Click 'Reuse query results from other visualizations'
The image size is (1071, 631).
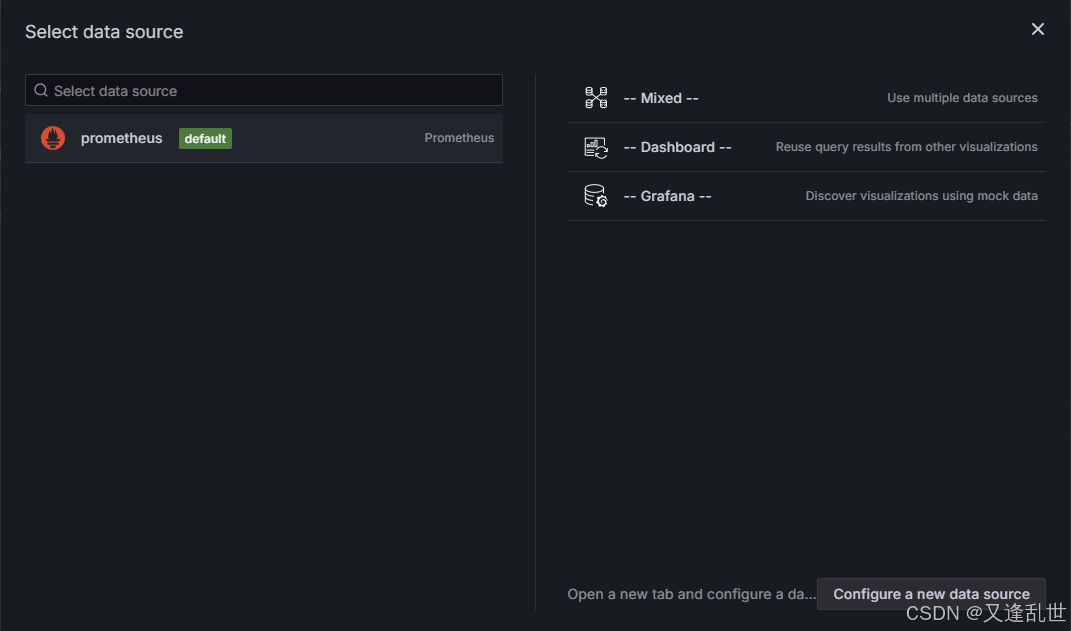(906, 147)
